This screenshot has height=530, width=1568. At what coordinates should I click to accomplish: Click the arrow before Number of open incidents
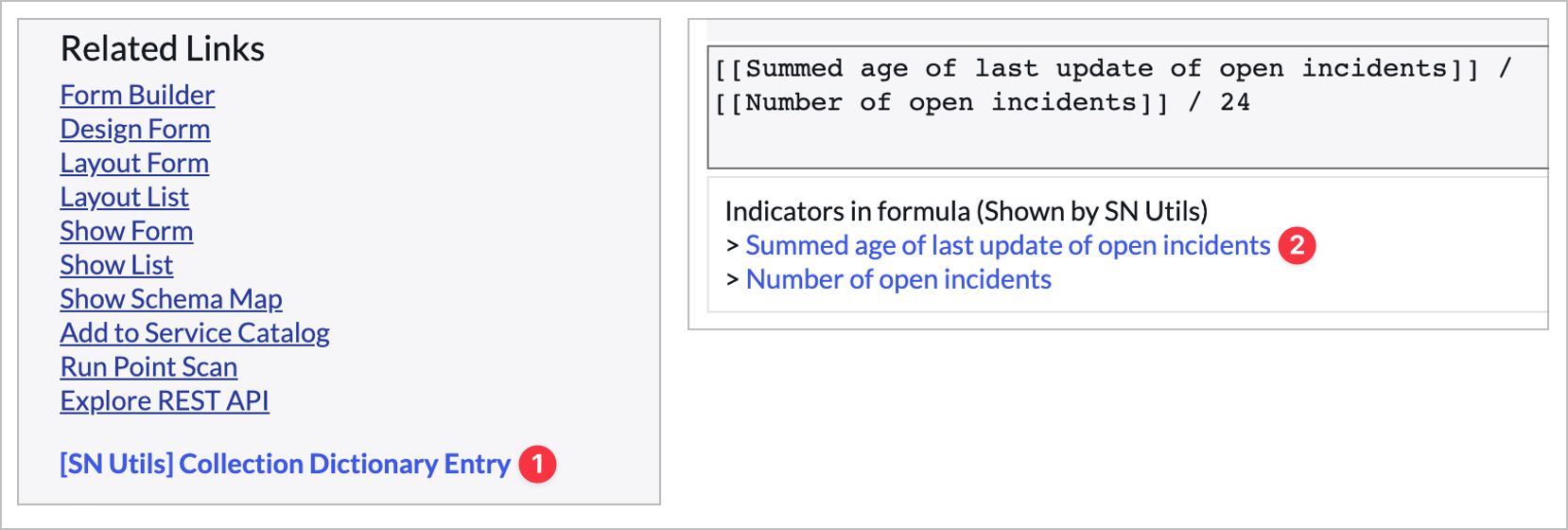click(x=732, y=280)
